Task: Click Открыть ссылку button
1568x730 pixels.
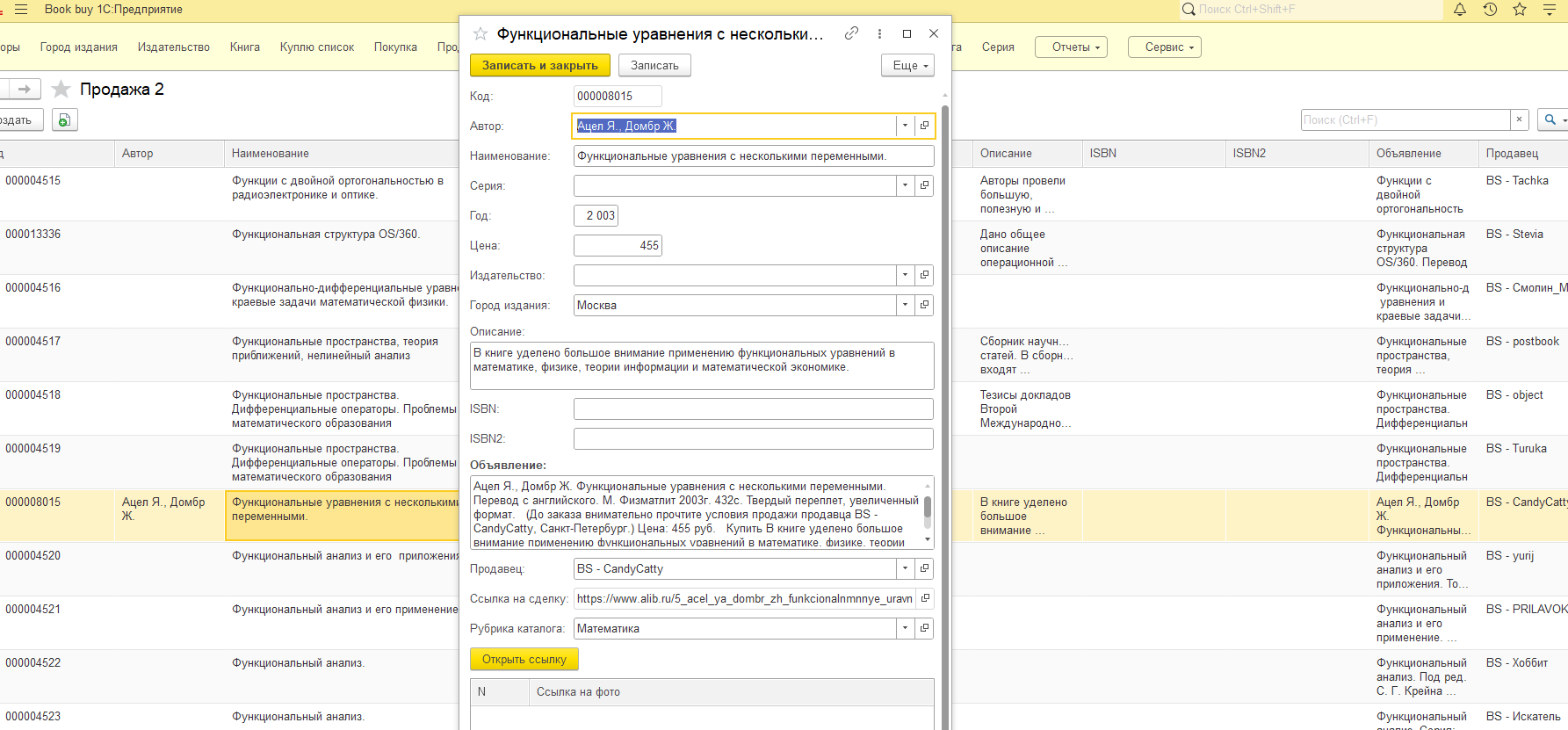Action: [x=524, y=659]
